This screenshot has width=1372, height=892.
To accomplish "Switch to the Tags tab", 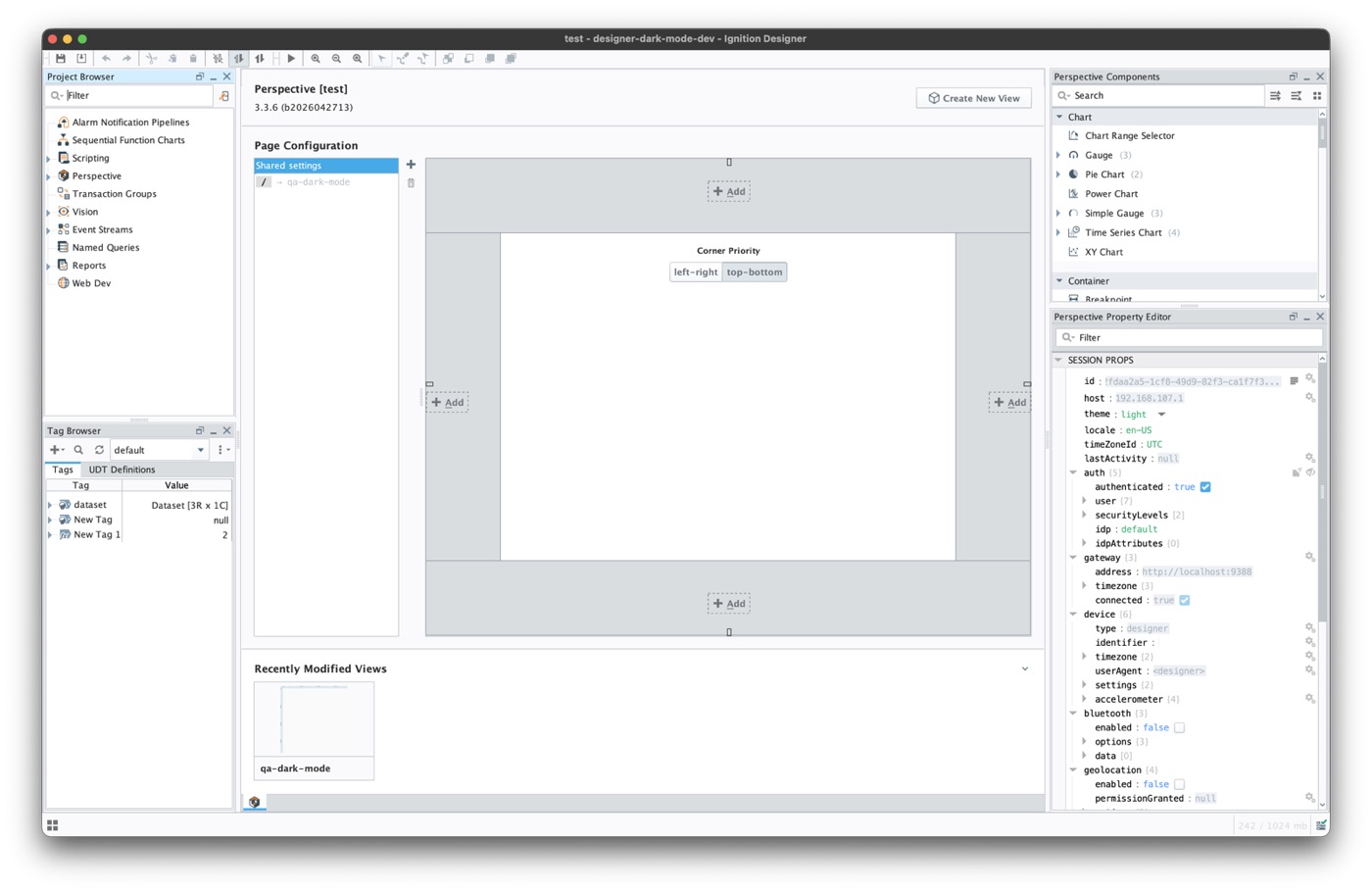I will coord(63,470).
